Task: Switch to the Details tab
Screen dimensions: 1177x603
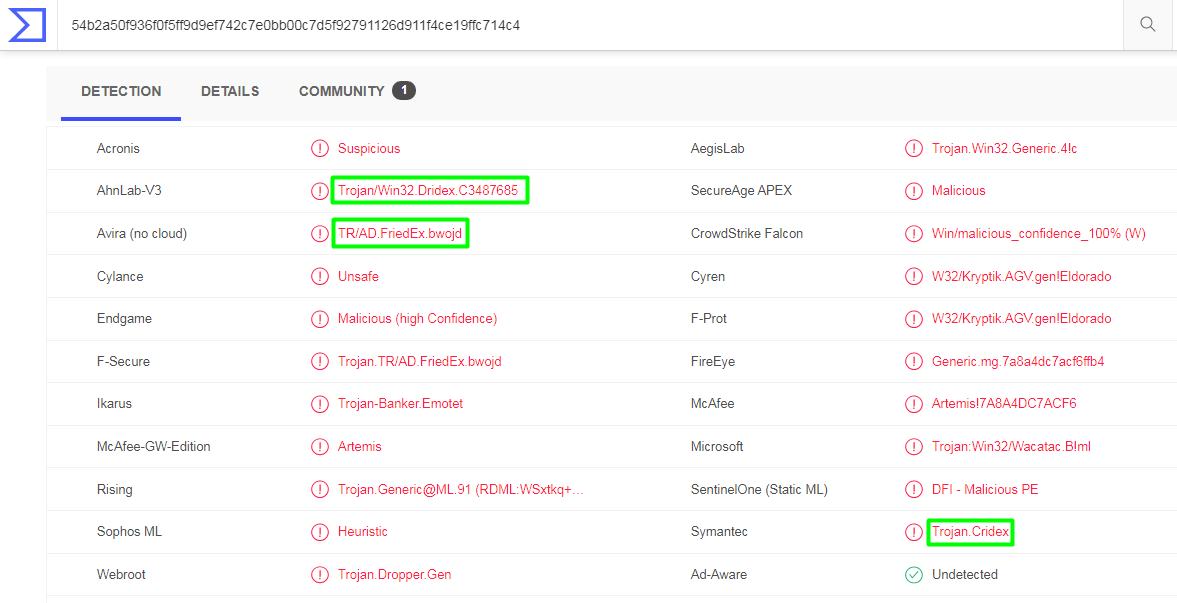Action: pyautogui.click(x=230, y=91)
